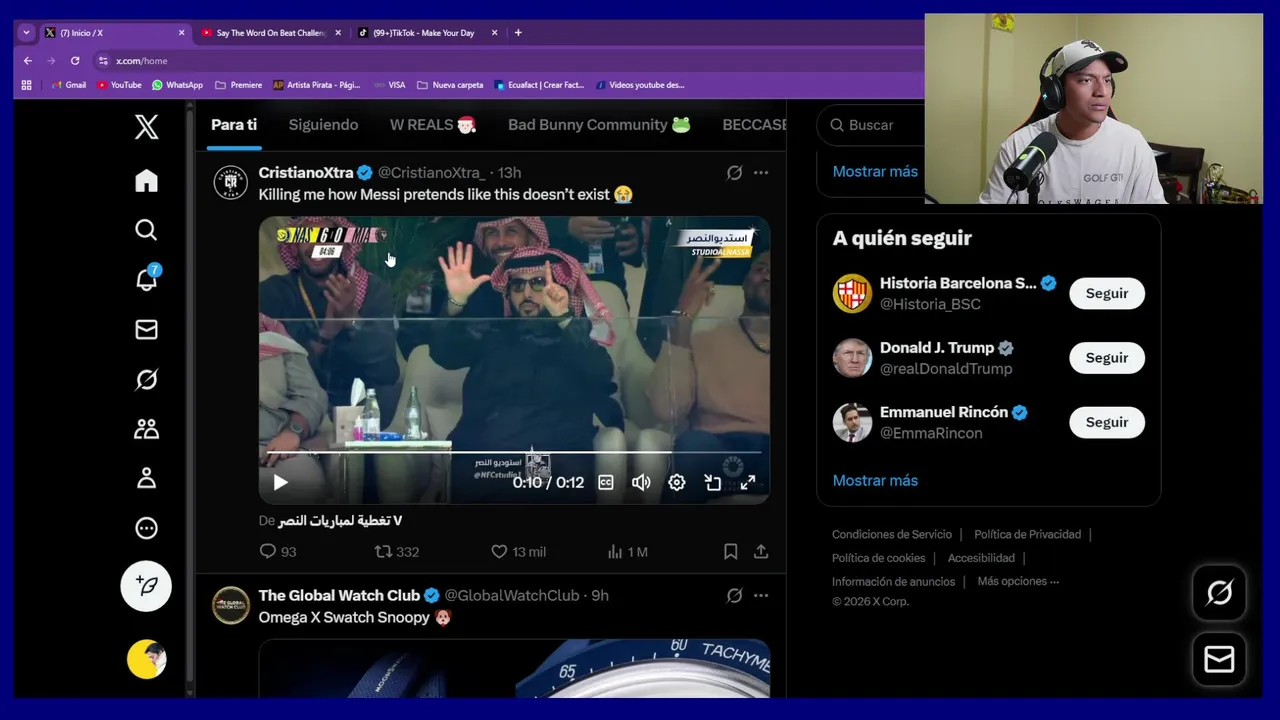Viewport: 1280px width, 720px height.
Task: Click the Buscar search field
Action: pos(870,125)
